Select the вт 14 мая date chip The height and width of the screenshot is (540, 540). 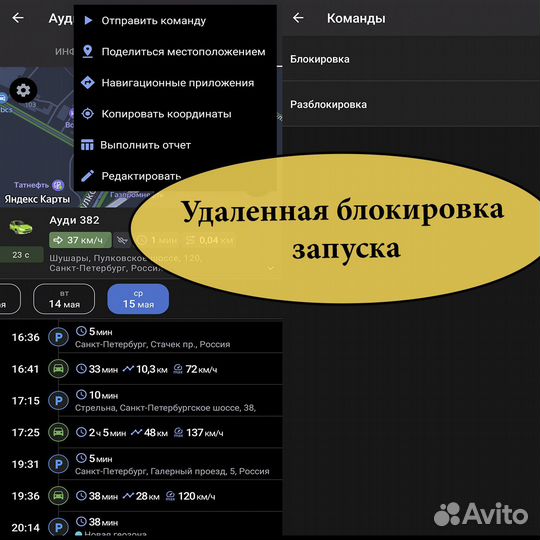pyautogui.click(x=64, y=299)
